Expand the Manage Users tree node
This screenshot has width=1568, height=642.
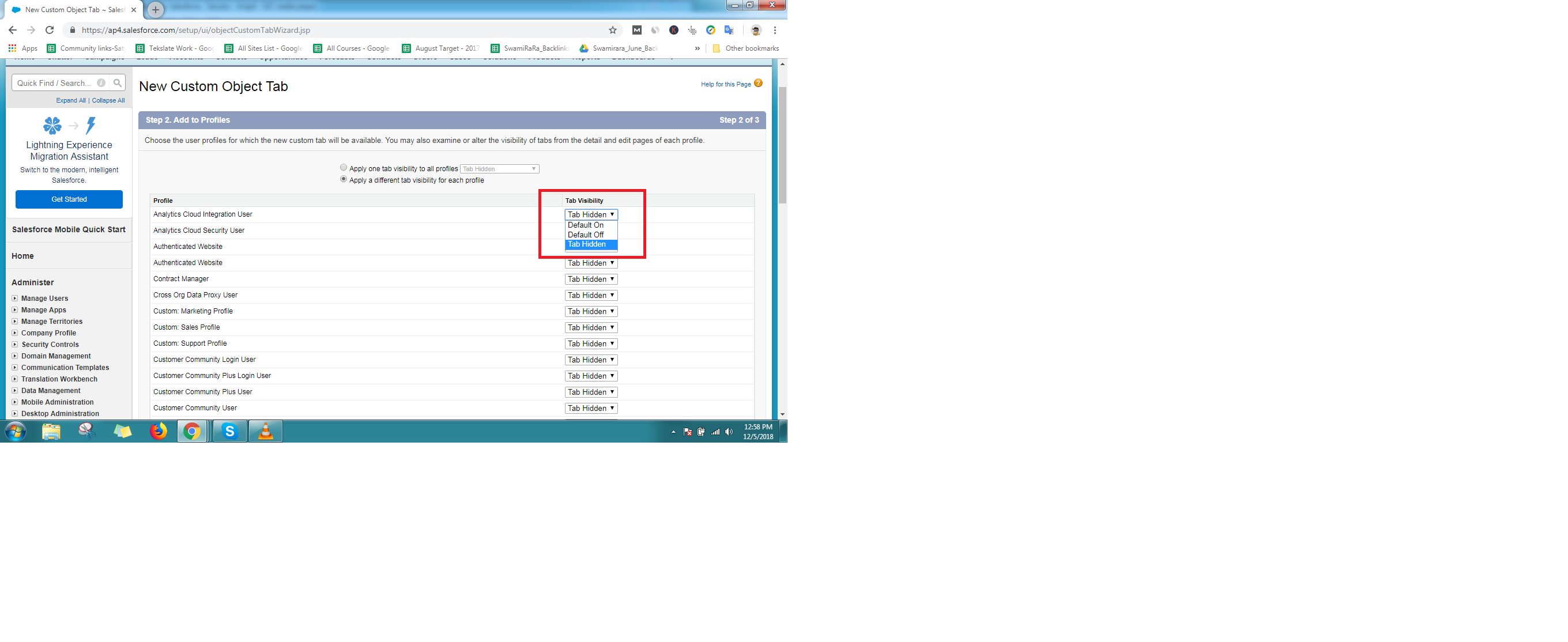coord(14,298)
